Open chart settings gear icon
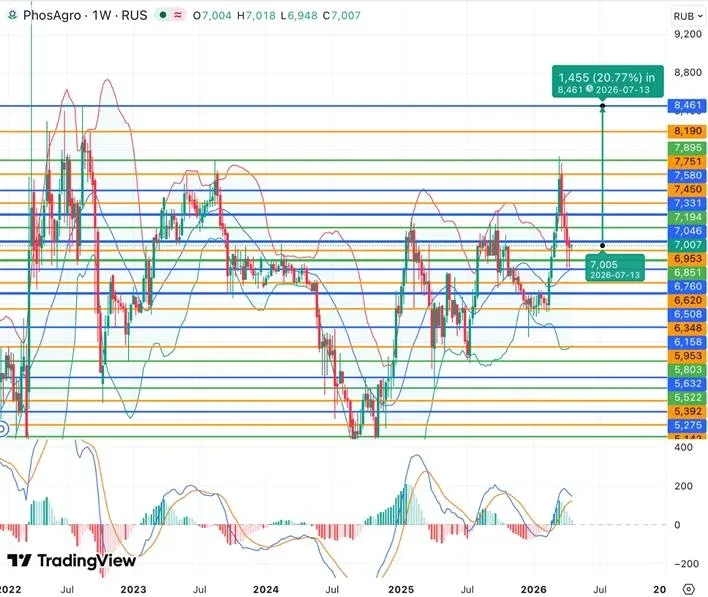The height and width of the screenshot is (597, 708). (x=688, y=590)
